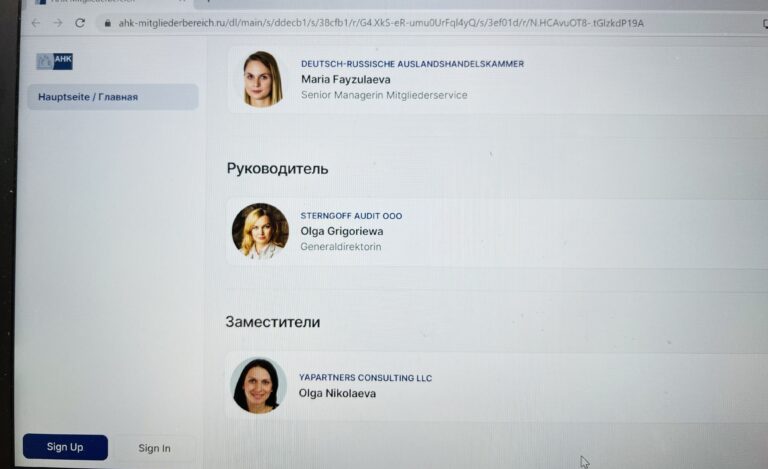This screenshot has height=469, width=768.
Task: Open Olga Nikolaeva's profile photo
Action: pos(257,385)
